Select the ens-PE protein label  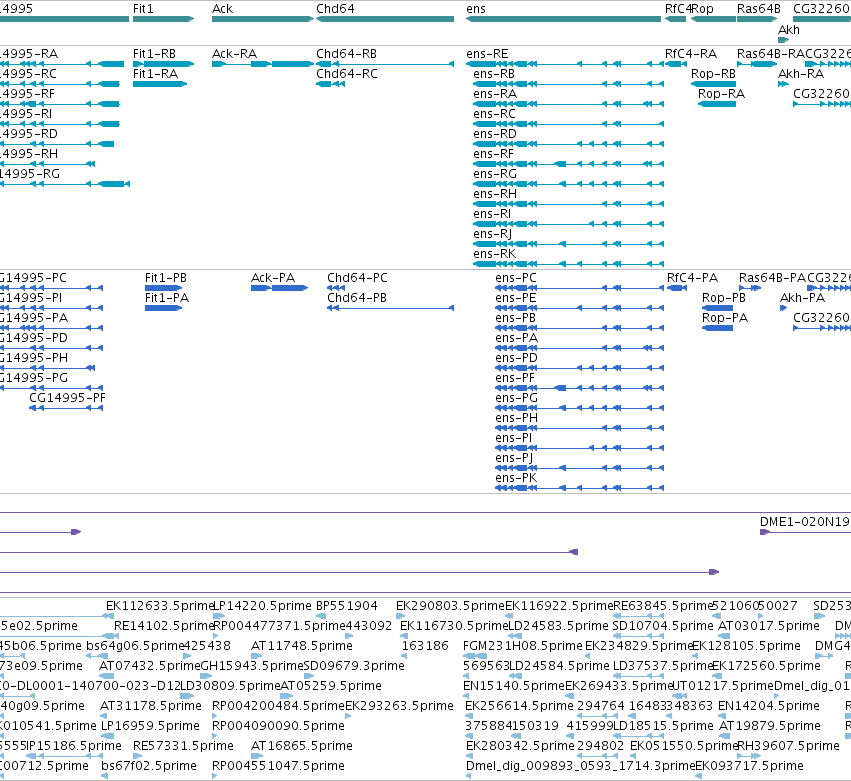pos(516,298)
